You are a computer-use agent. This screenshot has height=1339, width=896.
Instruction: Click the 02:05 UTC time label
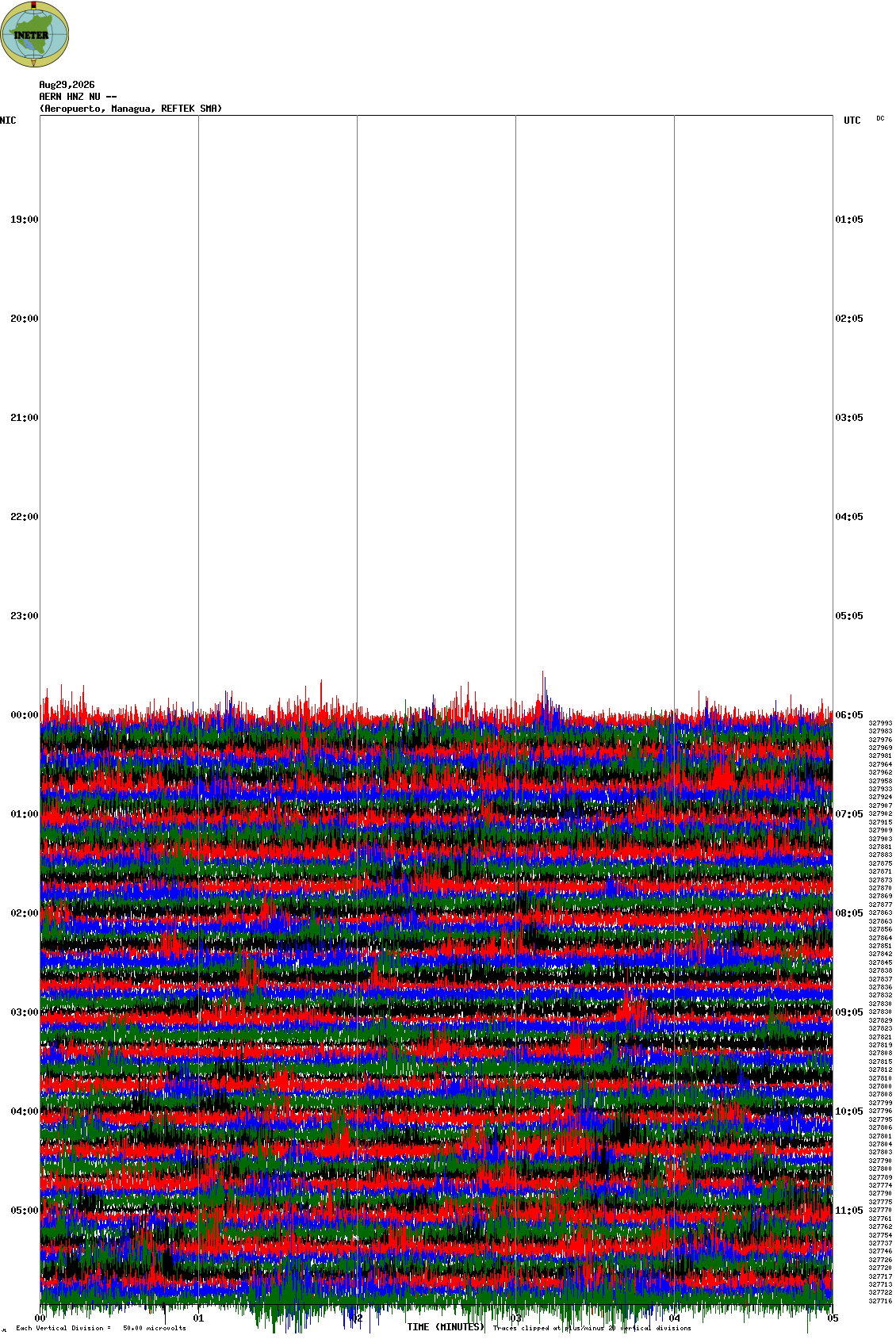[x=849, y=319]
